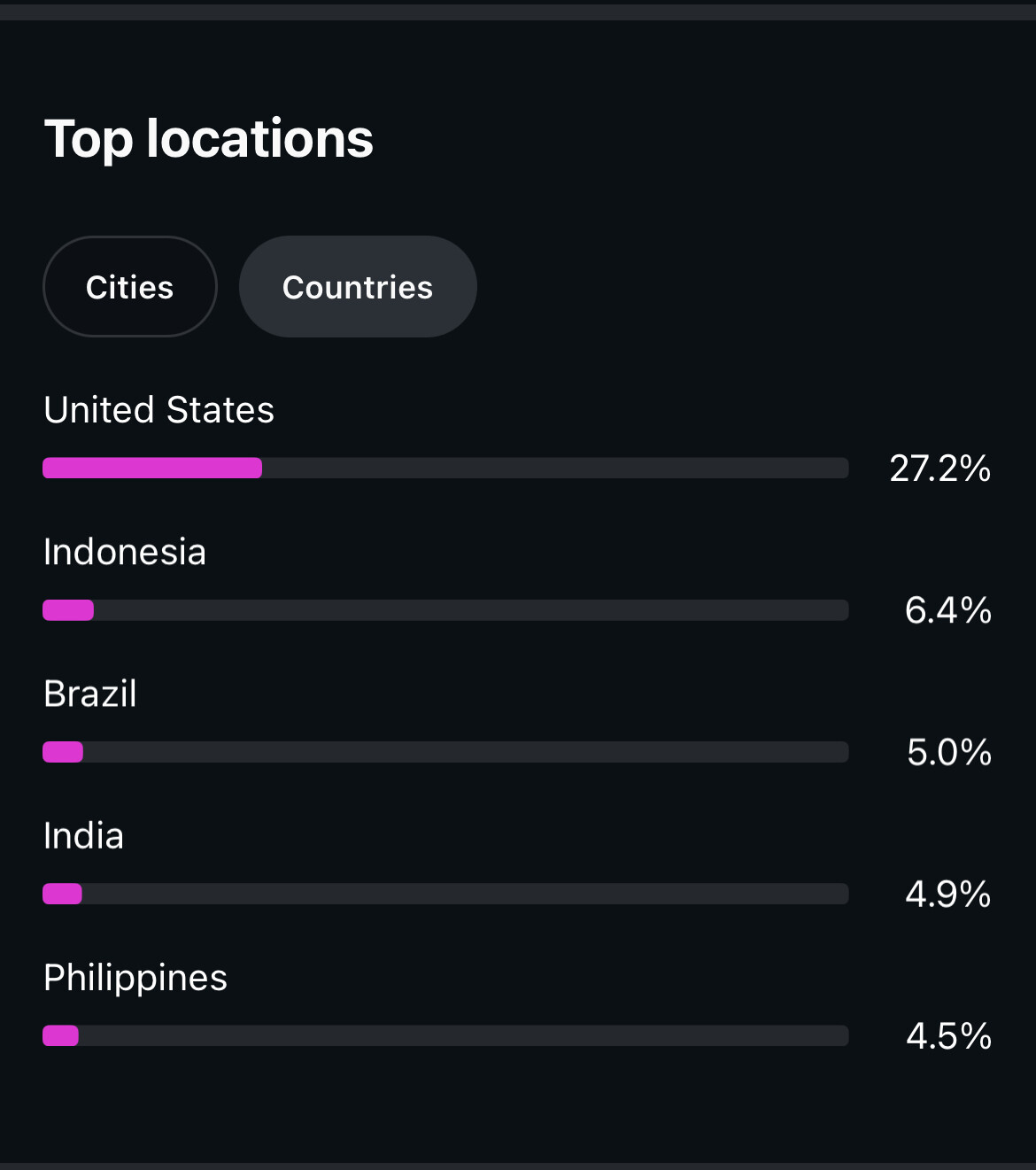This screenshot has width=1036, height=1170.
Task: Click the unfilled gray part of Philippines bar
Action: (463, 1035)
